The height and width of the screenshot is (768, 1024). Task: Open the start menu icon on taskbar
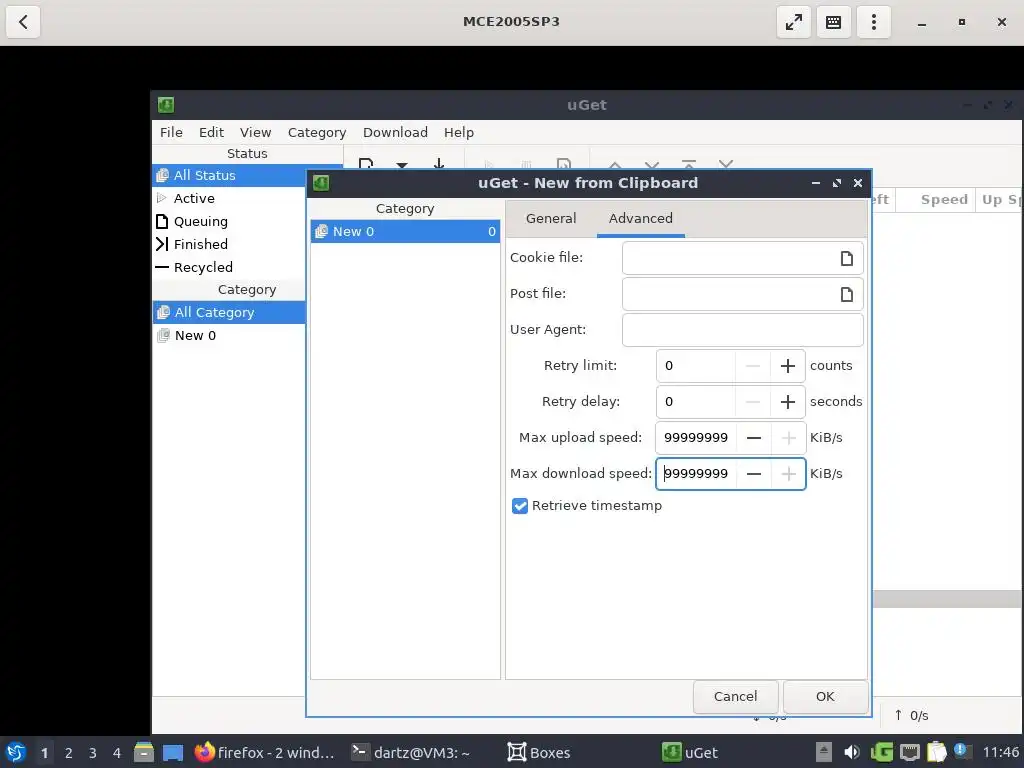[x=16, y=752]
